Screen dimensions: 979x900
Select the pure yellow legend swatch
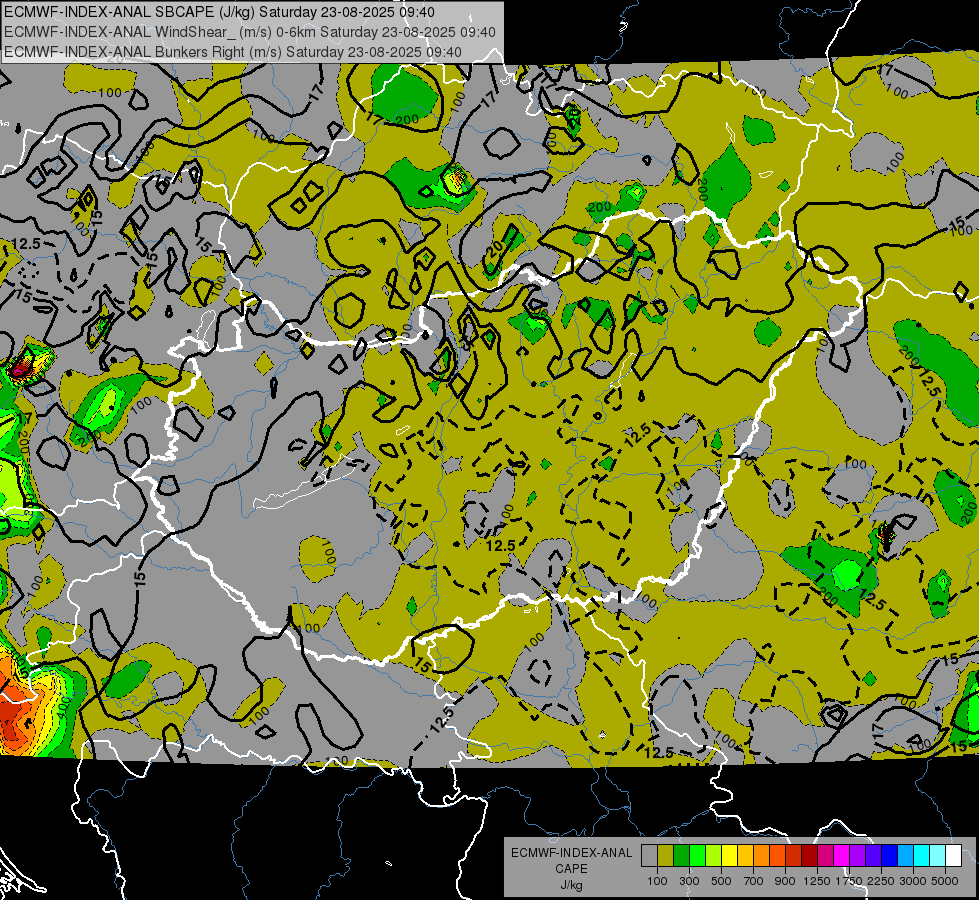(x=729, y=856)
